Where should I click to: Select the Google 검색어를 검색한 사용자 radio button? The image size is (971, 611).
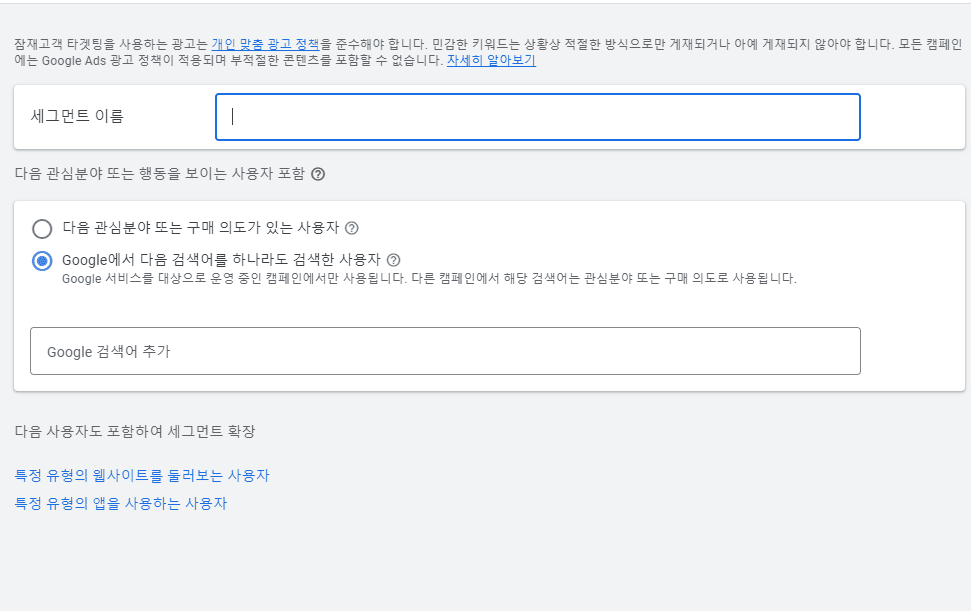[42, 261]
